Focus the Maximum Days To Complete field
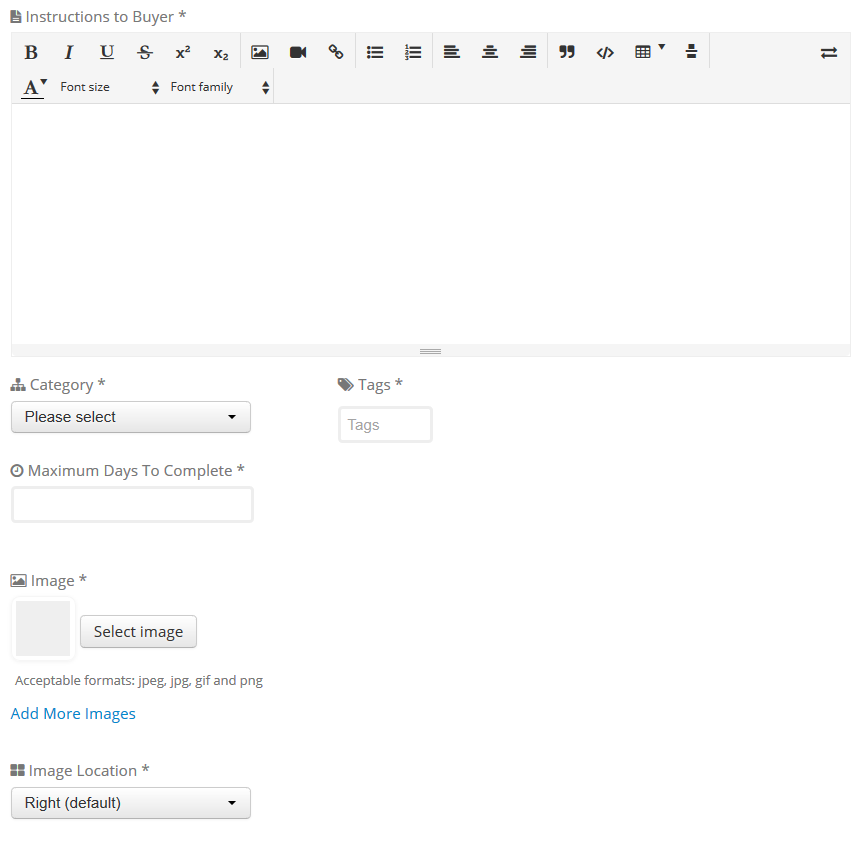The image size is (868, 845). [132, 505]
